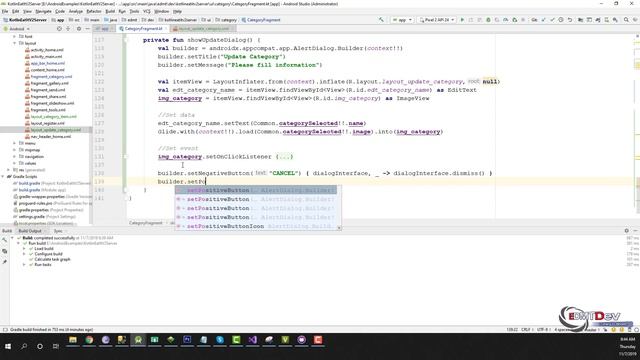Open the Android project view dropdown

(17, 29)
